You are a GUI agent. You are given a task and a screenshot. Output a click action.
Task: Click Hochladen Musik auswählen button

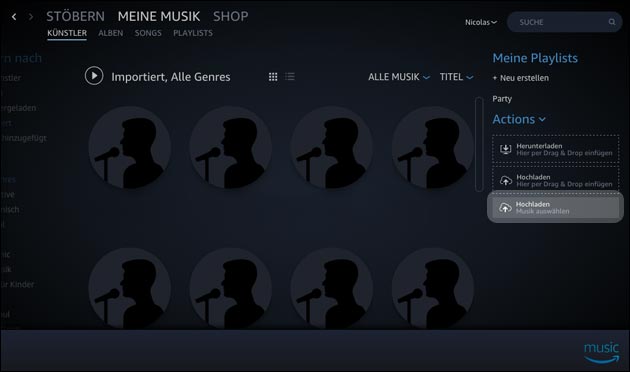pos(555,207)
